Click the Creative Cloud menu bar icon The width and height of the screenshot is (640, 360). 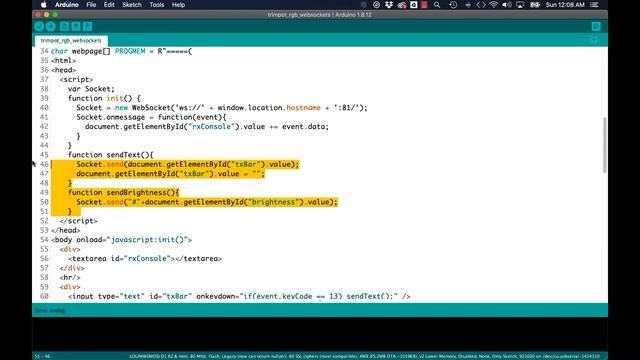click(x=402, y=5)
